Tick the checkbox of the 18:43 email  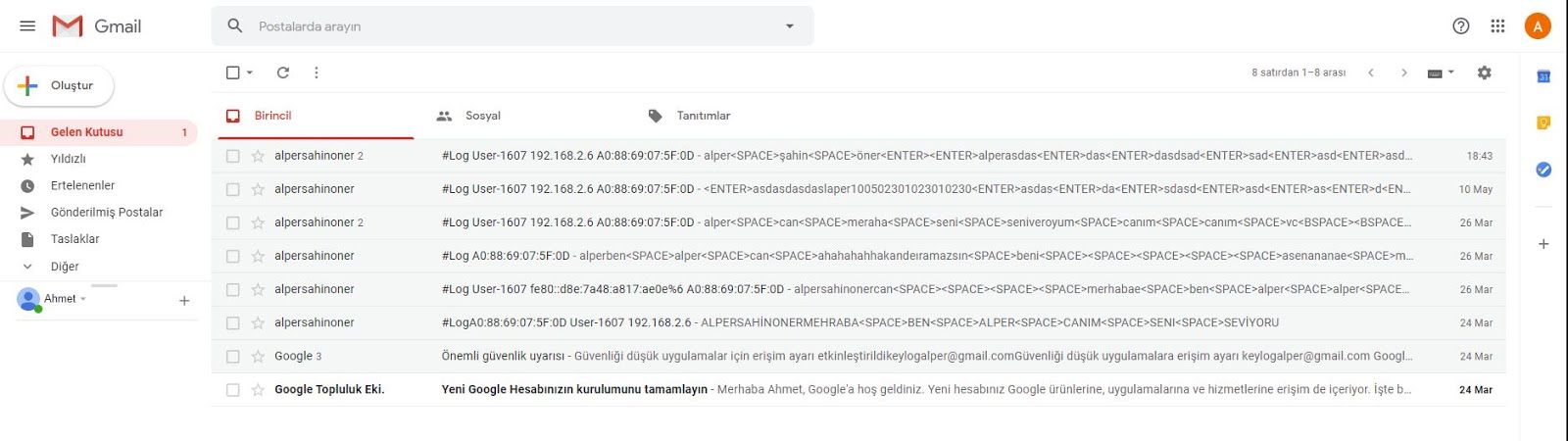[x=232, y=156]
